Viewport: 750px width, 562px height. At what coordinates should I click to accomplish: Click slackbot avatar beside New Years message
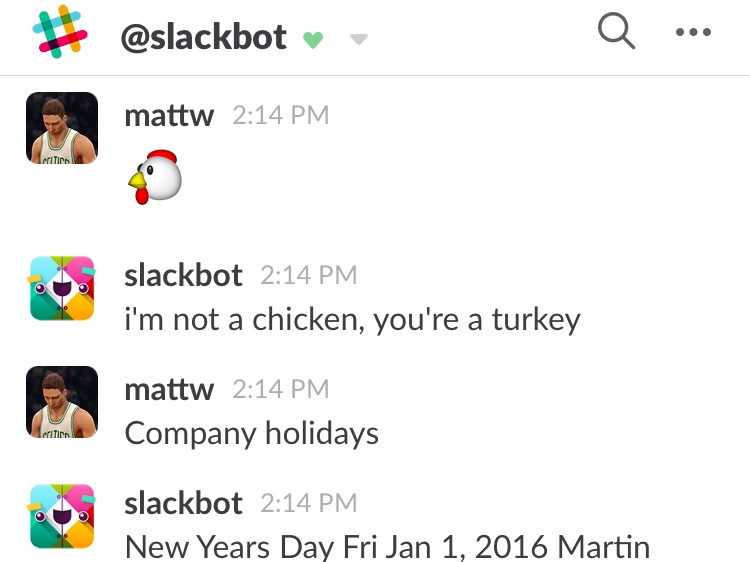click(62, 516)
